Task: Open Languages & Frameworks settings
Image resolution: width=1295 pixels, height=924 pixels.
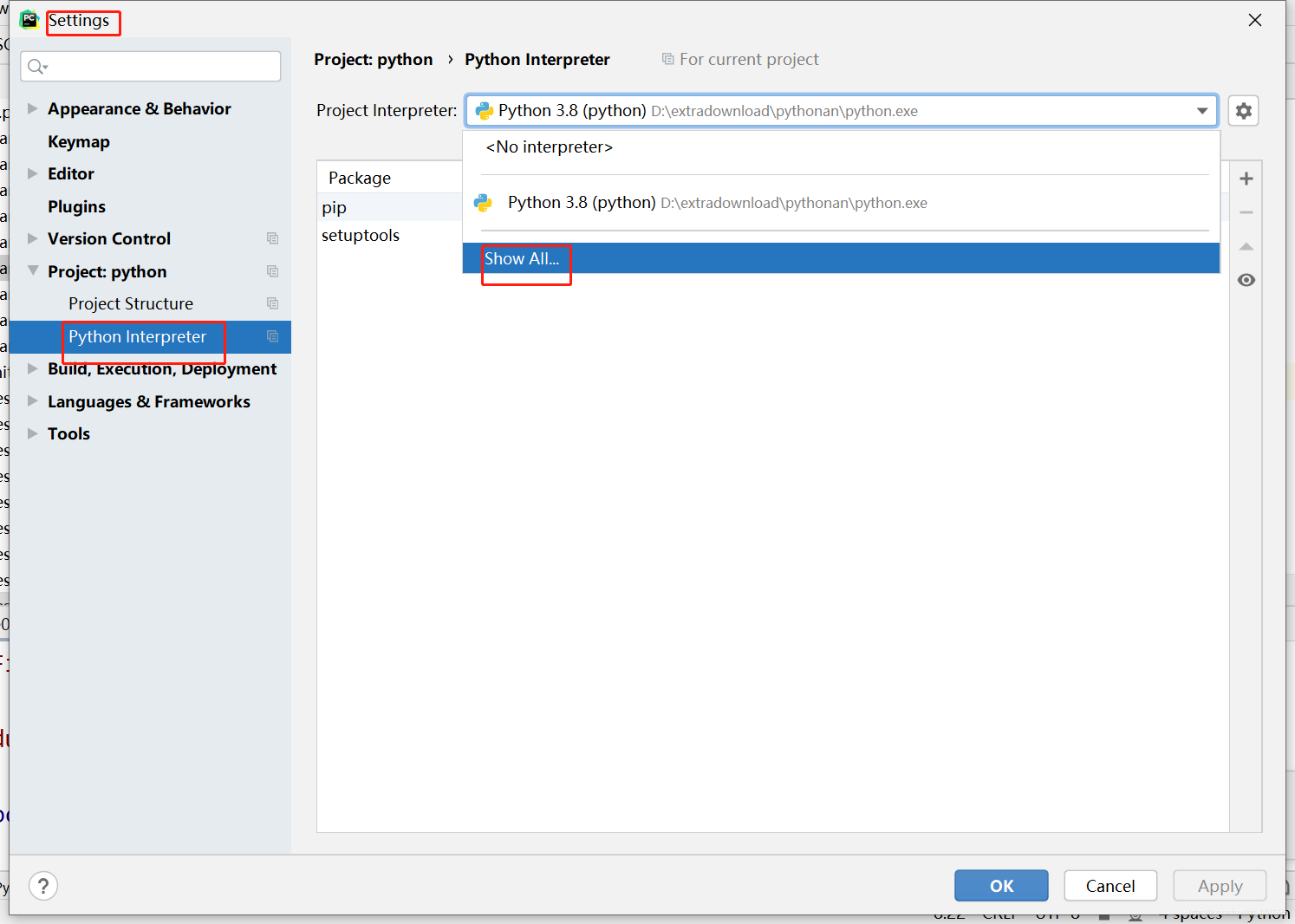Action: pos(149,401)
